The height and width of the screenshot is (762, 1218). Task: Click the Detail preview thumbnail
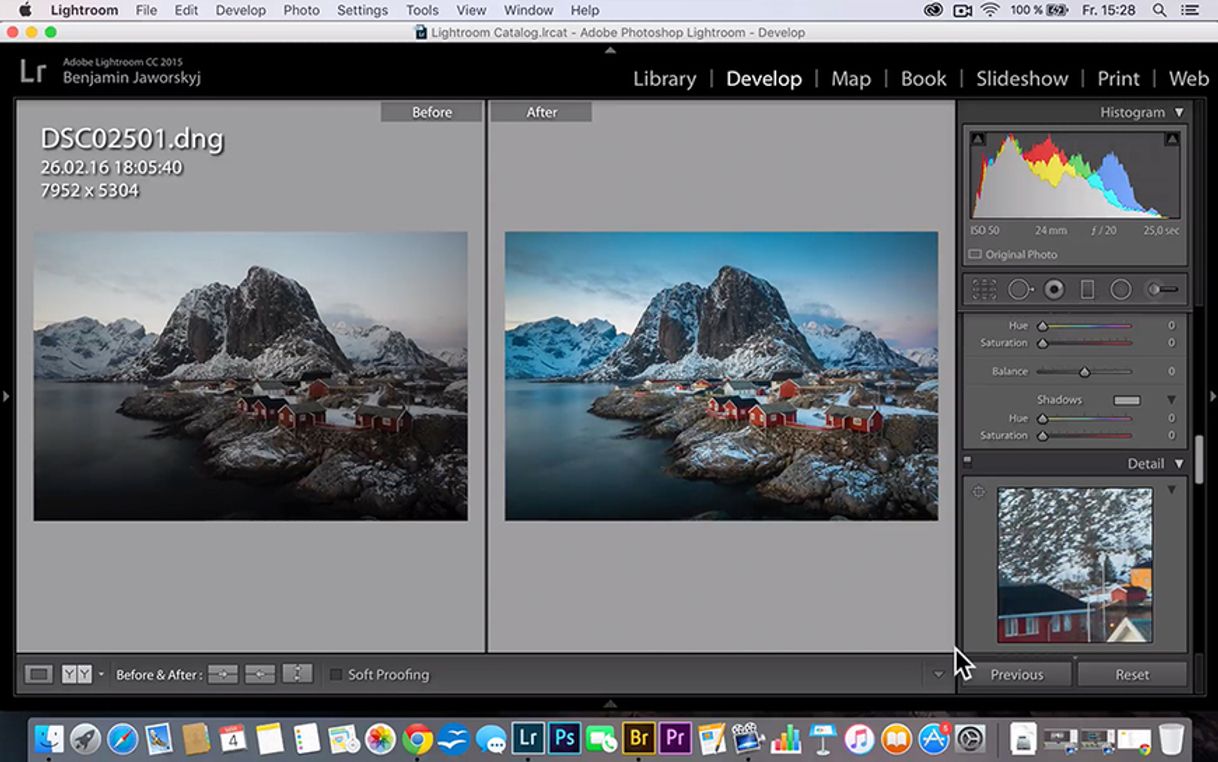1075,565
